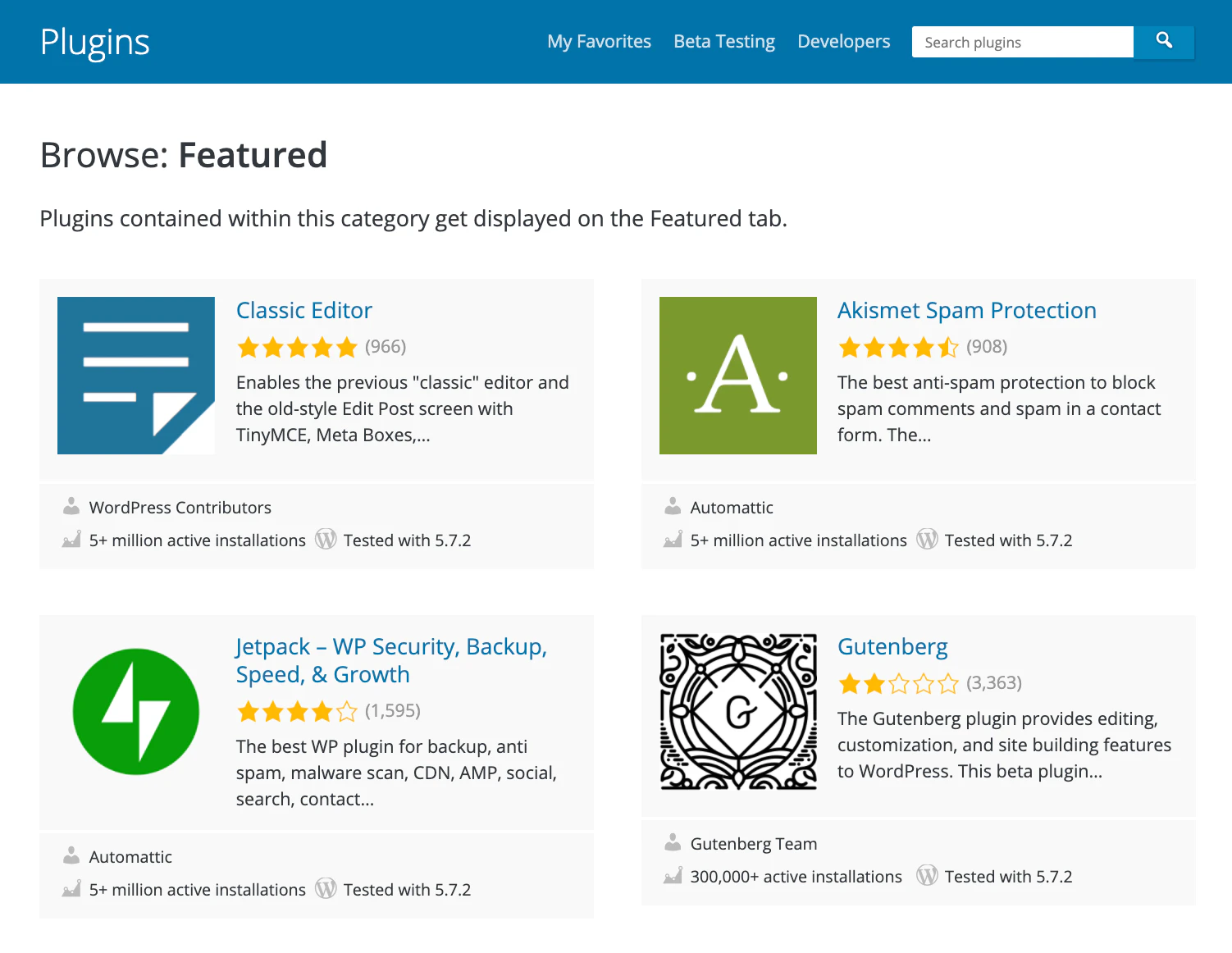This screenshot has height=953, width=1232.
Task: Click Classic Editor description text
Action: point(403,408)
